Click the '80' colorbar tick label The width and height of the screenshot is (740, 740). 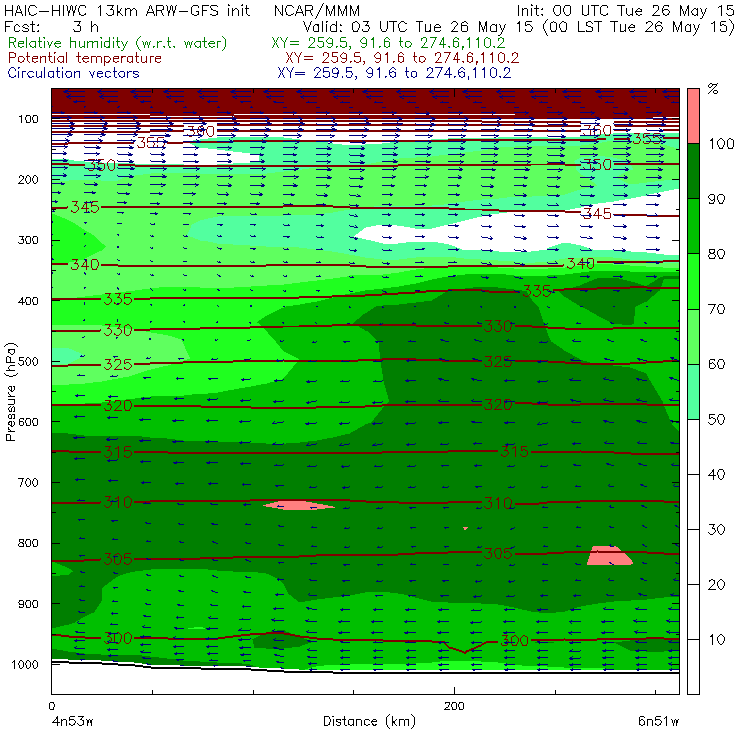[716, 254]
